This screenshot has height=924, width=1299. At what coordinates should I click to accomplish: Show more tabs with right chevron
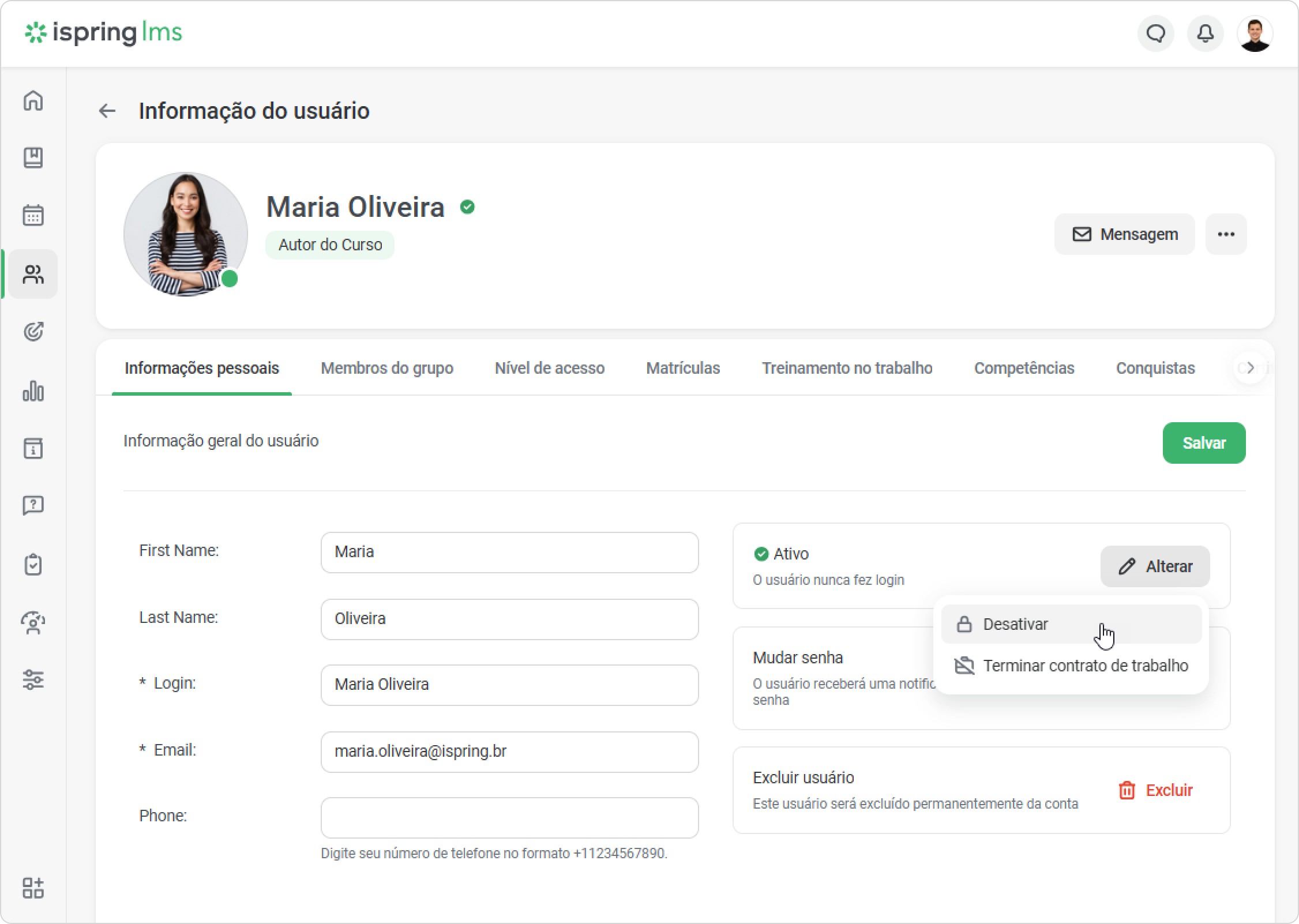1250,368
